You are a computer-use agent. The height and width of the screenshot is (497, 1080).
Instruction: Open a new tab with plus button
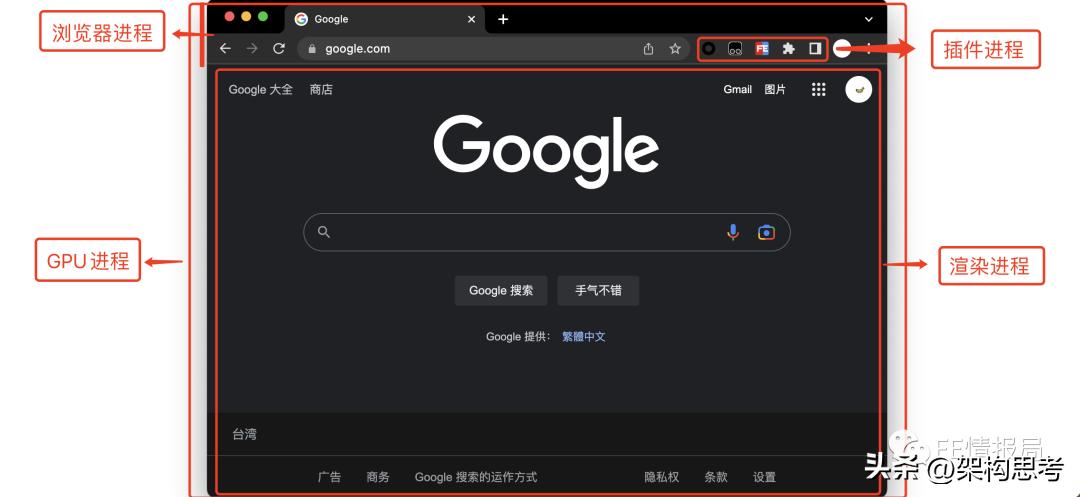pos(503,19)
